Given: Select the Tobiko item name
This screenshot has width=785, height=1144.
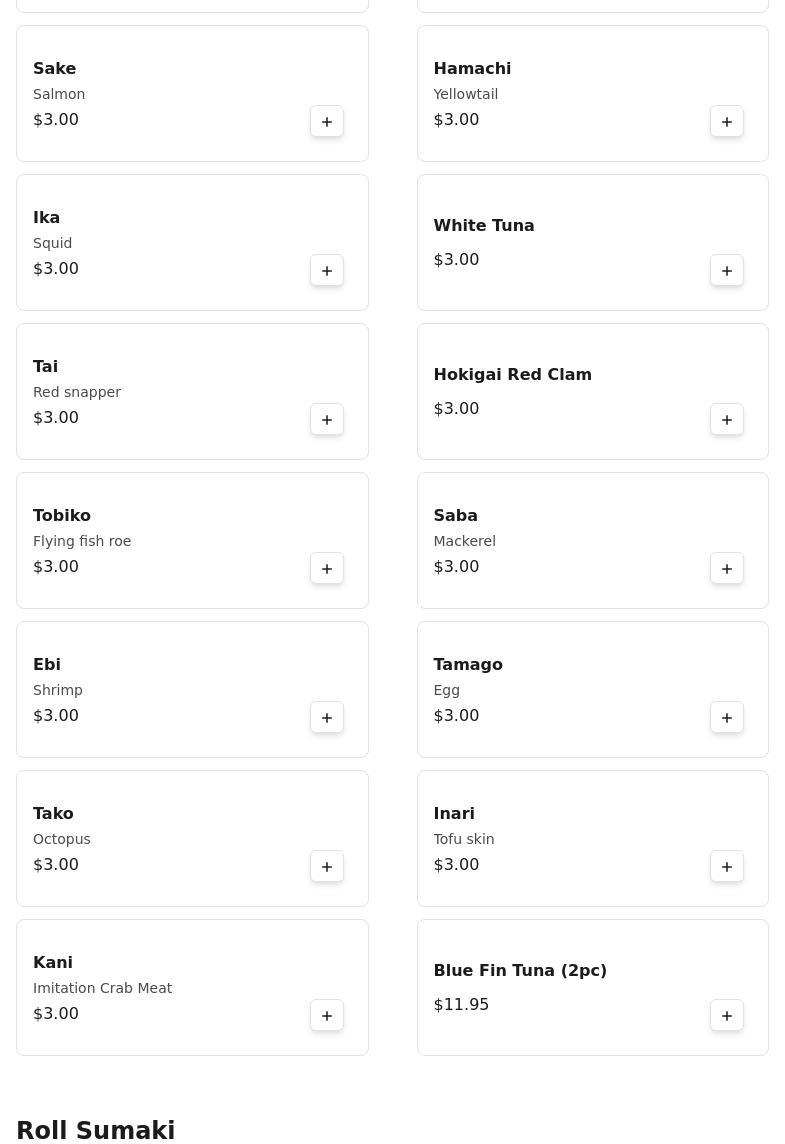Looking at the screenshot, I should pos(62,515).
